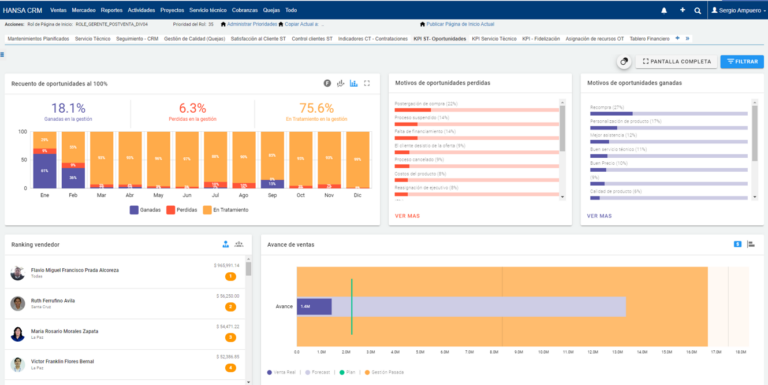Open the Proyectos menu

click(x=172, y=10)
